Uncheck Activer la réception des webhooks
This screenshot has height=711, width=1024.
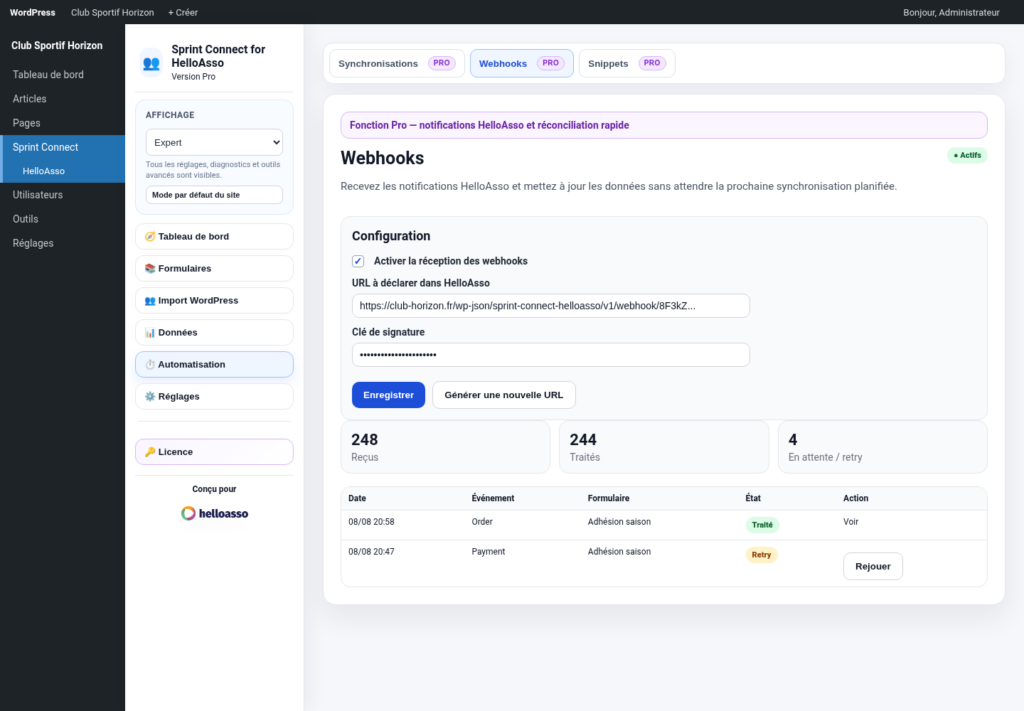click(x=358, y=261)
